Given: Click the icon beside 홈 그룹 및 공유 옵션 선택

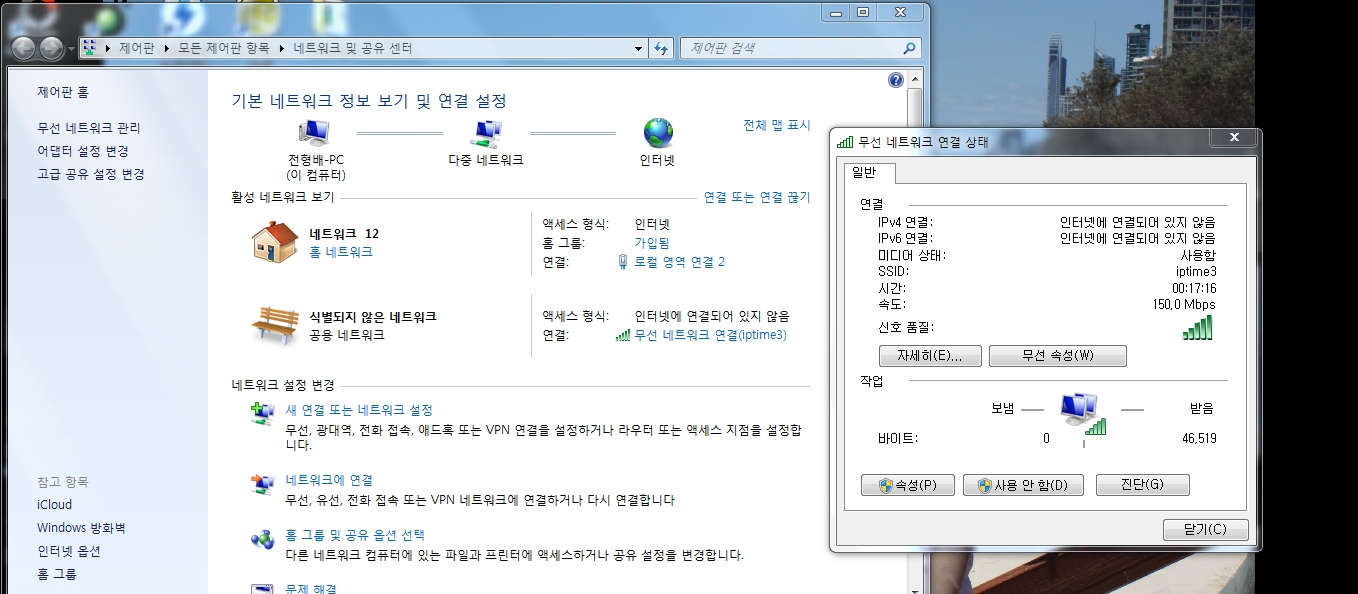Looking at the screenshot, I should pos(262,538).
